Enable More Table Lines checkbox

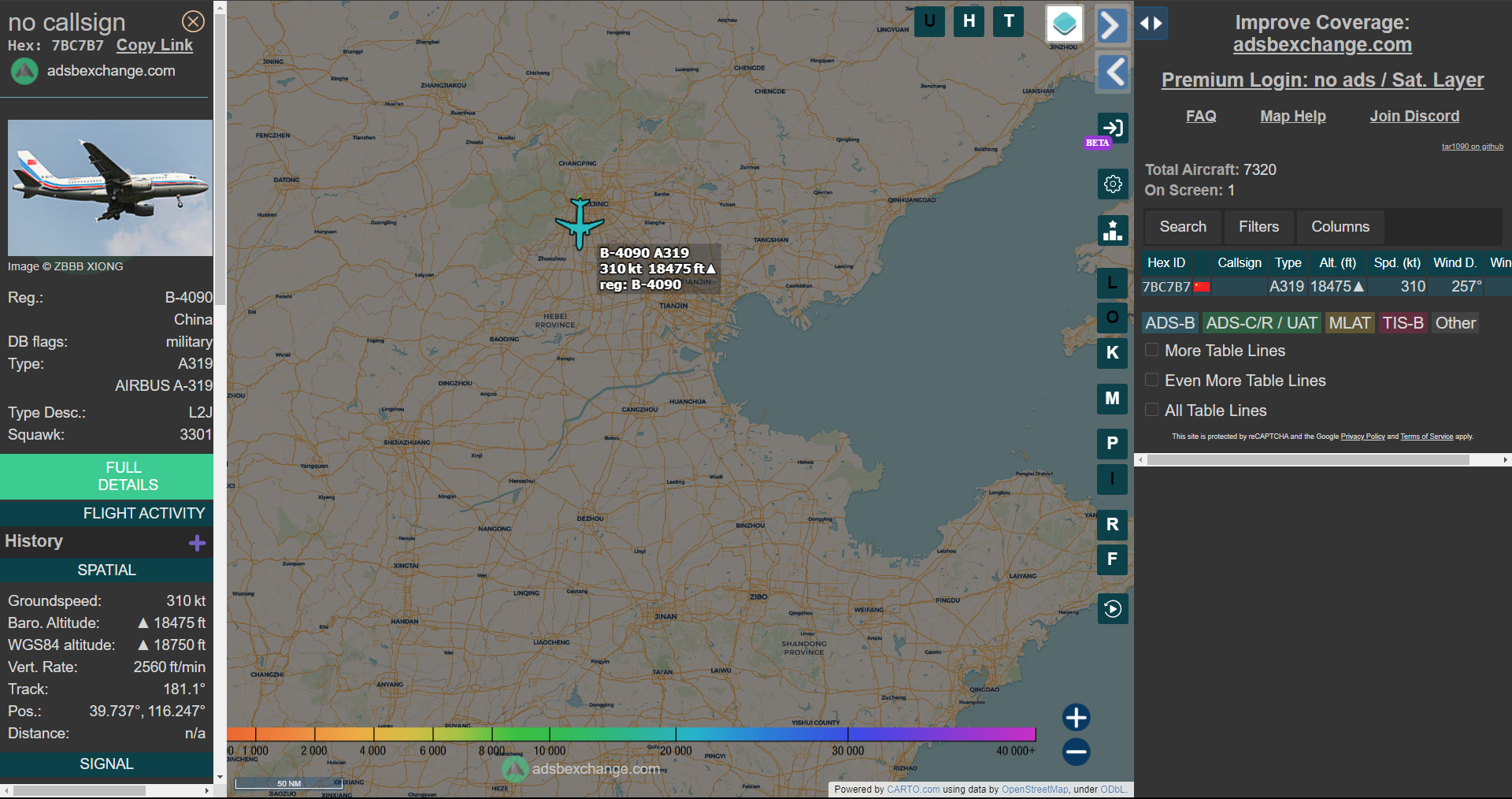click(x=1151, y=350)
